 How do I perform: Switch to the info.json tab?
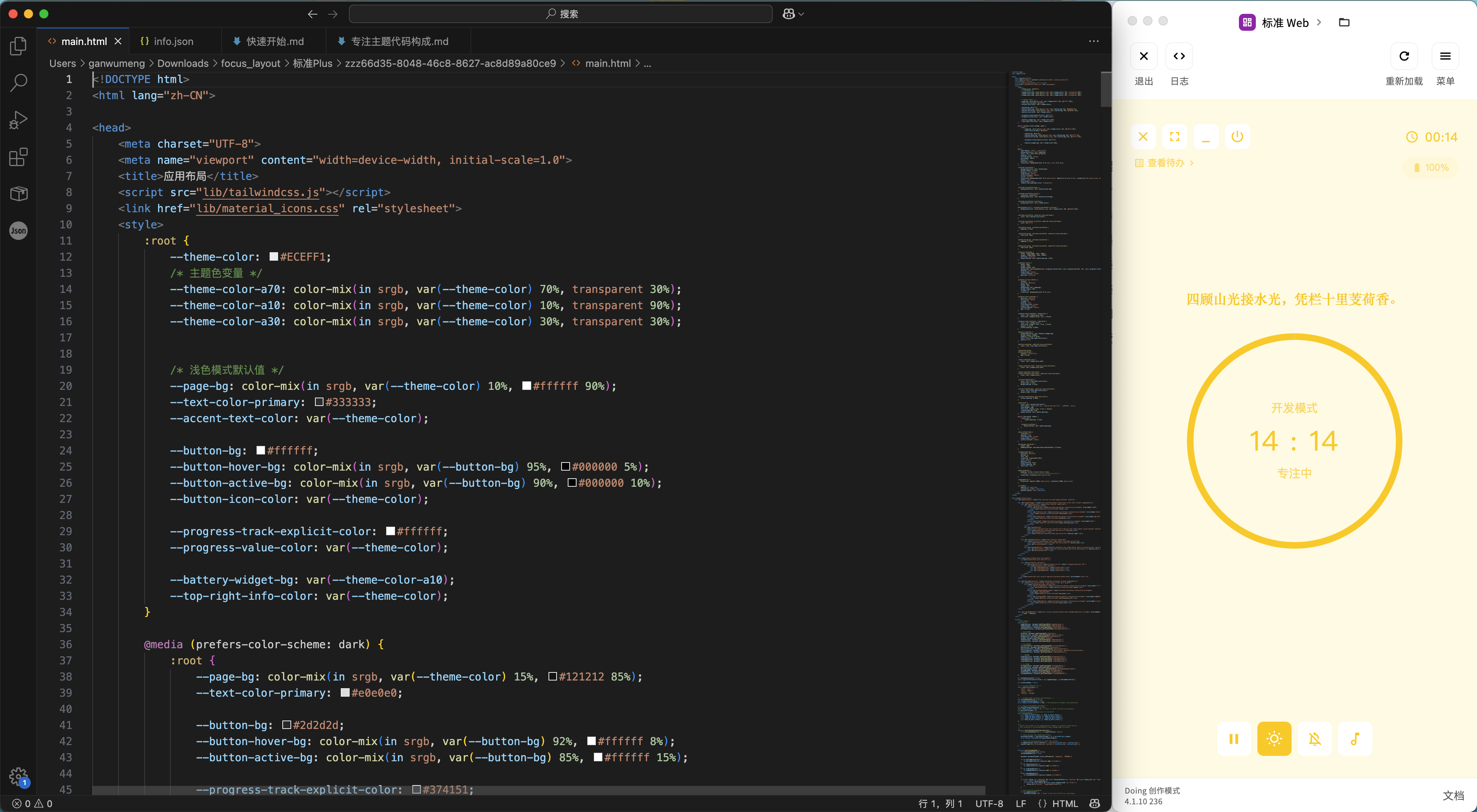[173, 41]
